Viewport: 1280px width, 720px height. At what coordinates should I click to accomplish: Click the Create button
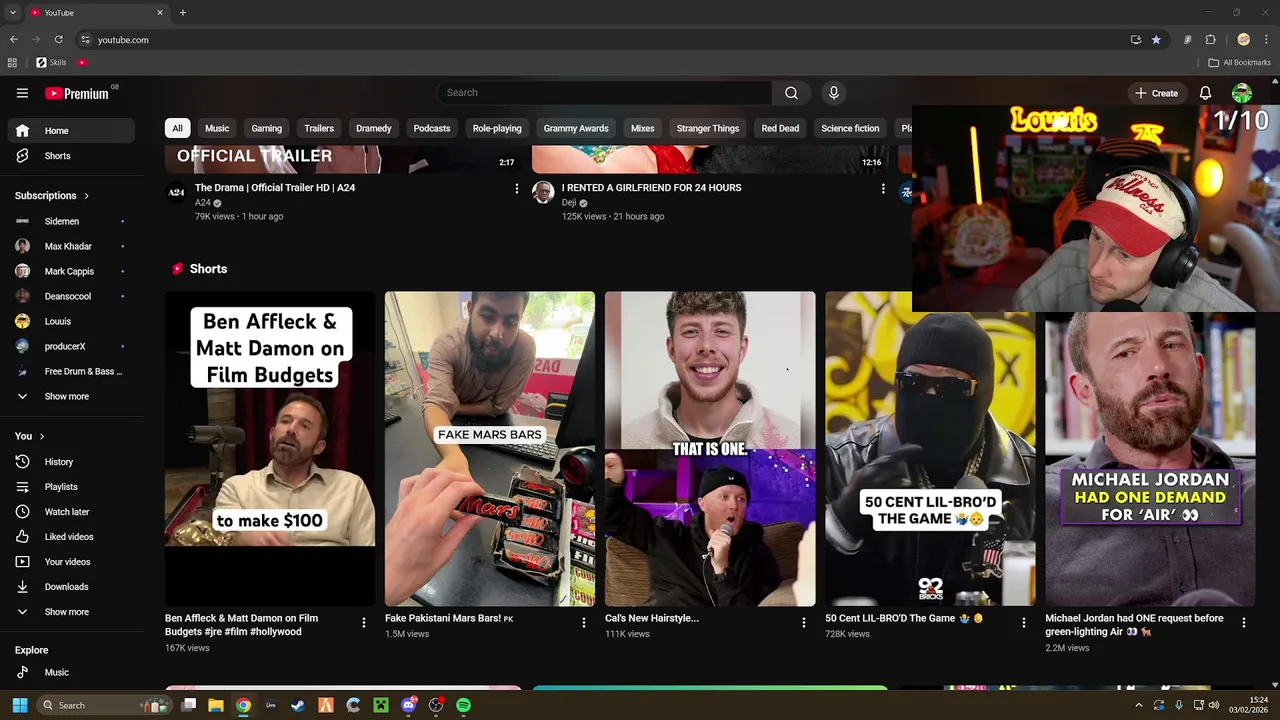click(x=1156, y=93)
